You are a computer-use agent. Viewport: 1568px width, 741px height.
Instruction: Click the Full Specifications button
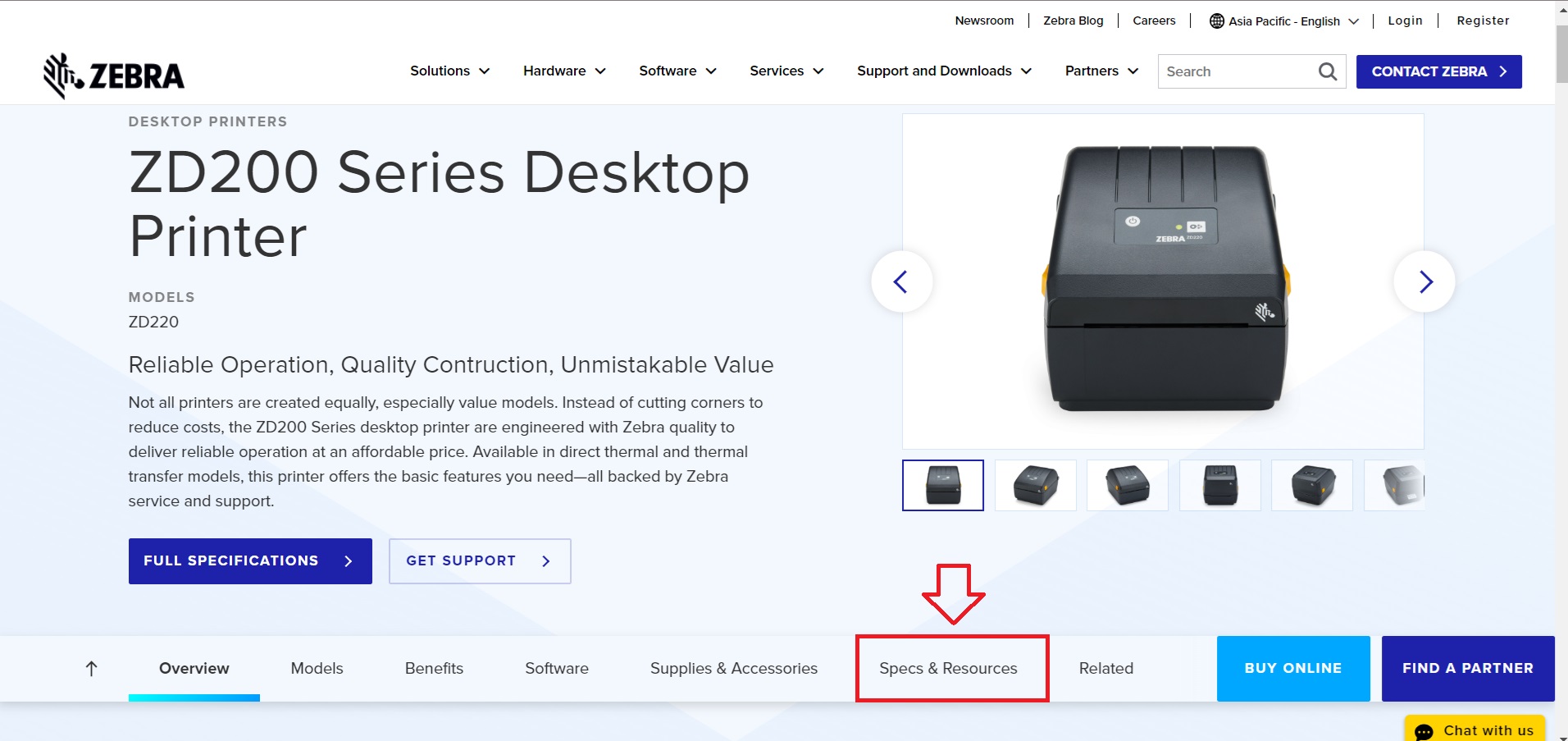(249, 560)
